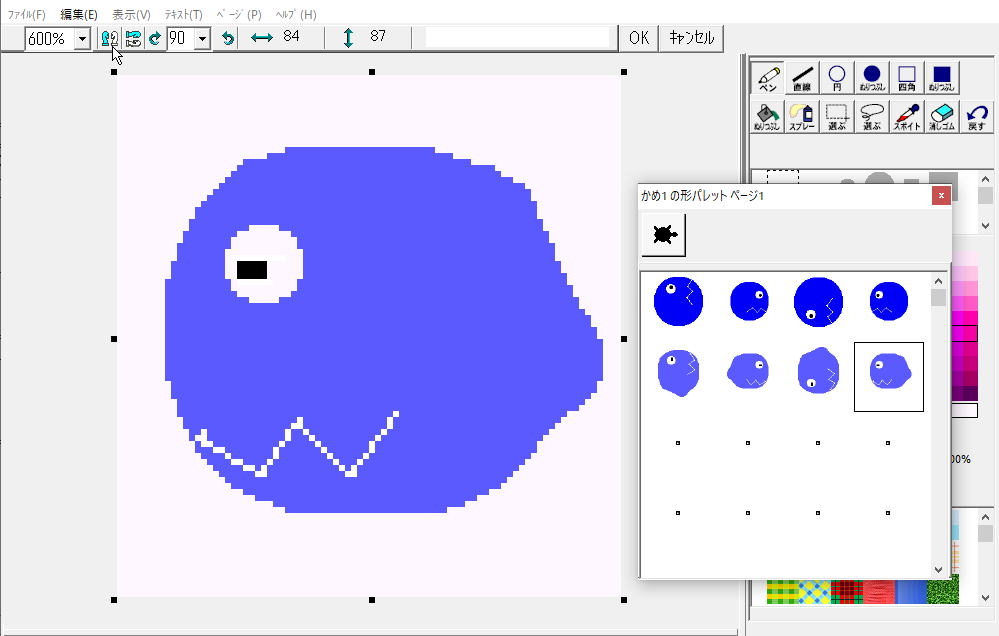
Task: Select the スプレー spray tool
Action: coord(802,117)
